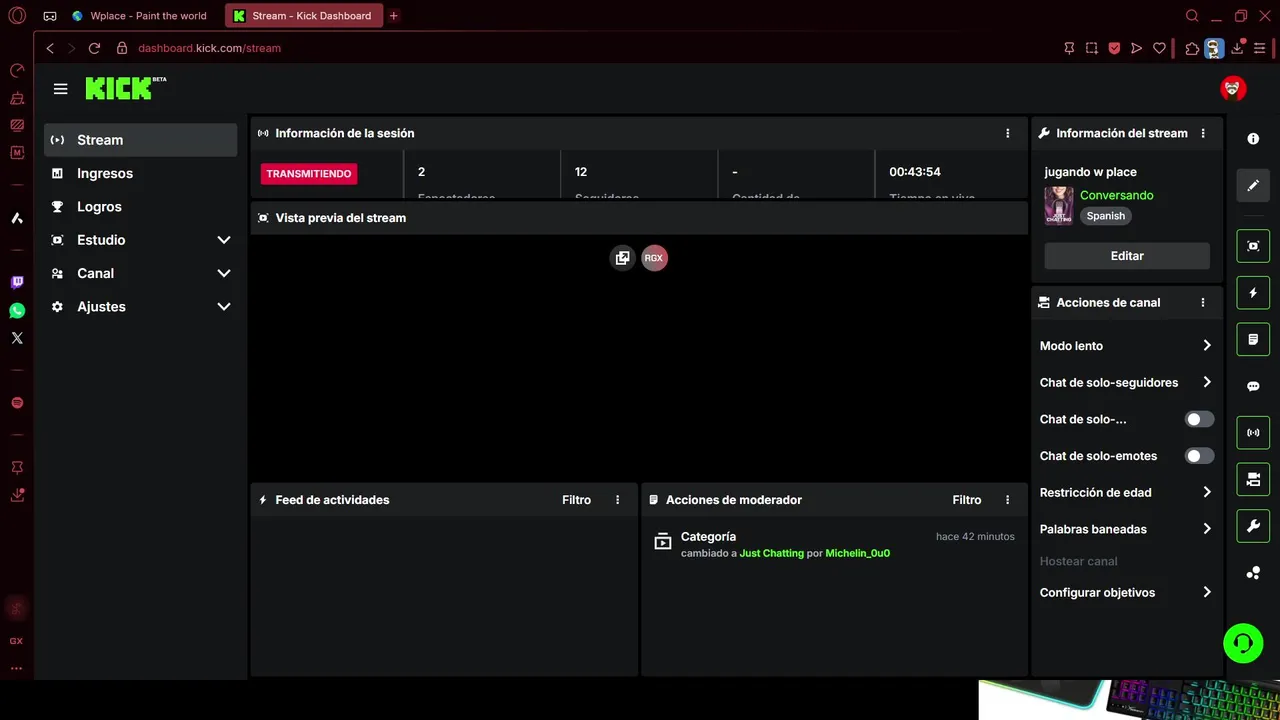Screen dimensions: 1280x720
Task: Open Filtro in Feed de actividades
Action: (576, 500)
